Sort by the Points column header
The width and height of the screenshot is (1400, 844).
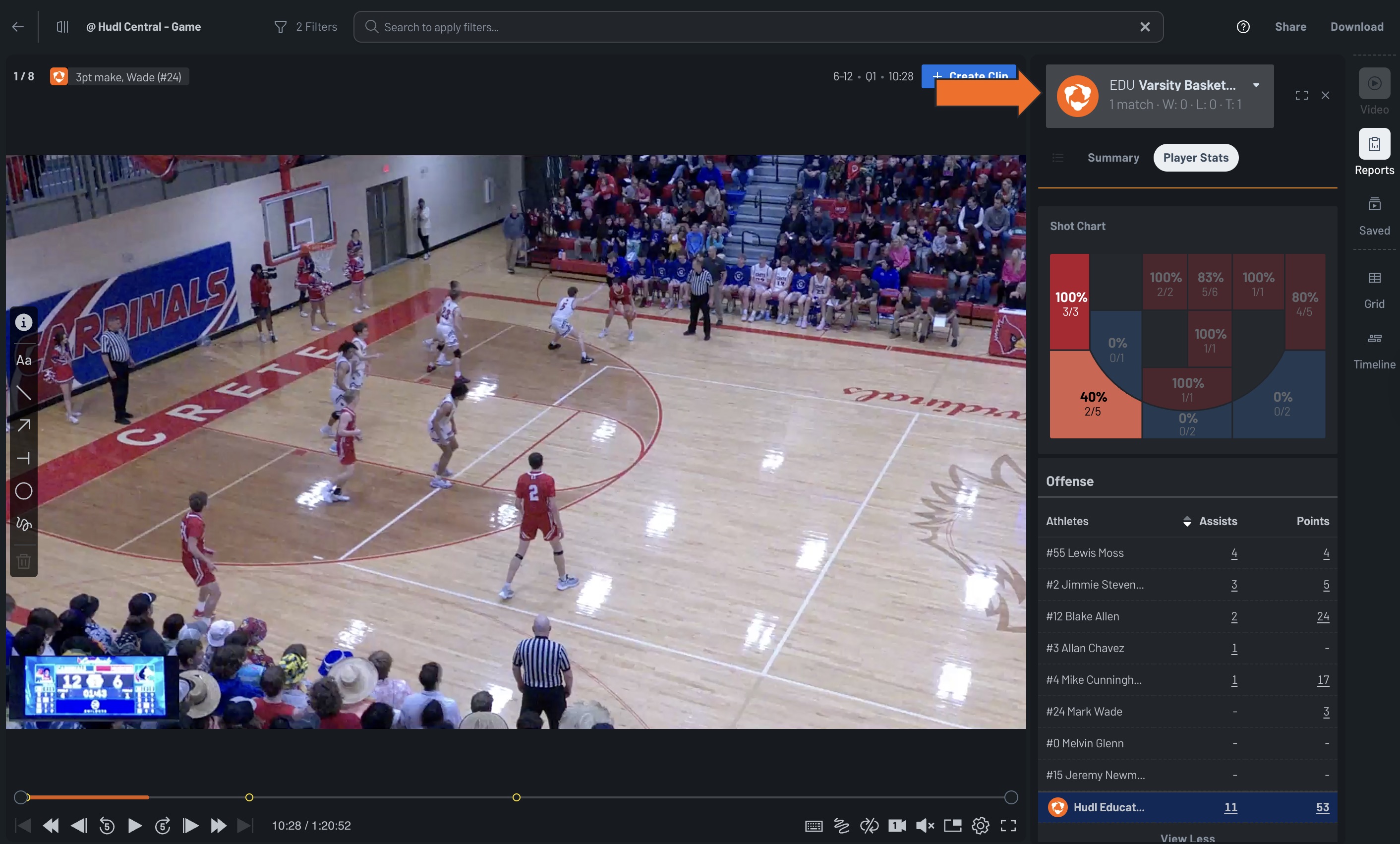pos(1313,521)
